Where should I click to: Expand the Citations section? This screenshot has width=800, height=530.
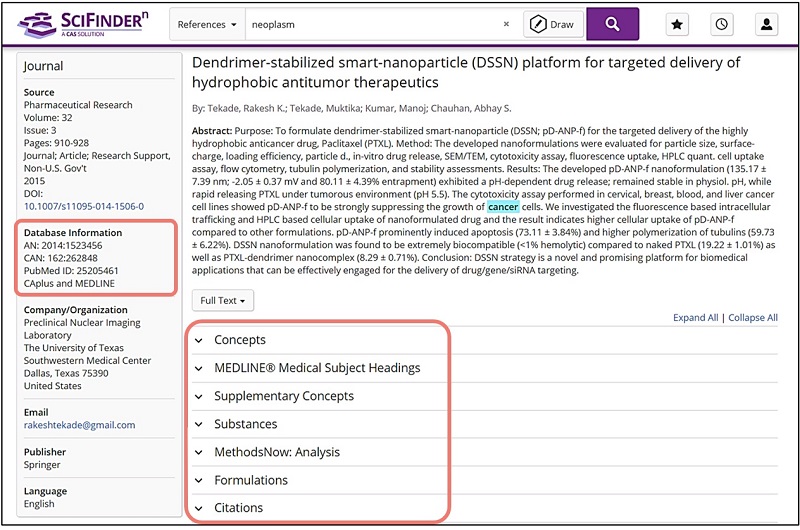[x=238, y=508]
